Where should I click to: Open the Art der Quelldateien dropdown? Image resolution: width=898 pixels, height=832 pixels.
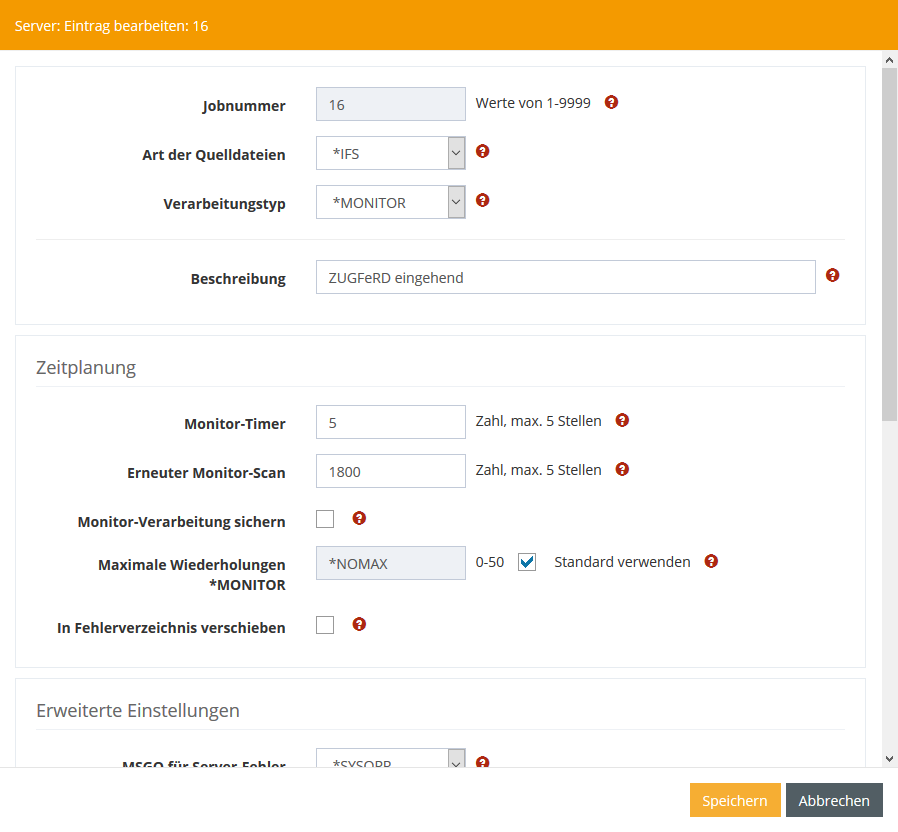(391, 153)
